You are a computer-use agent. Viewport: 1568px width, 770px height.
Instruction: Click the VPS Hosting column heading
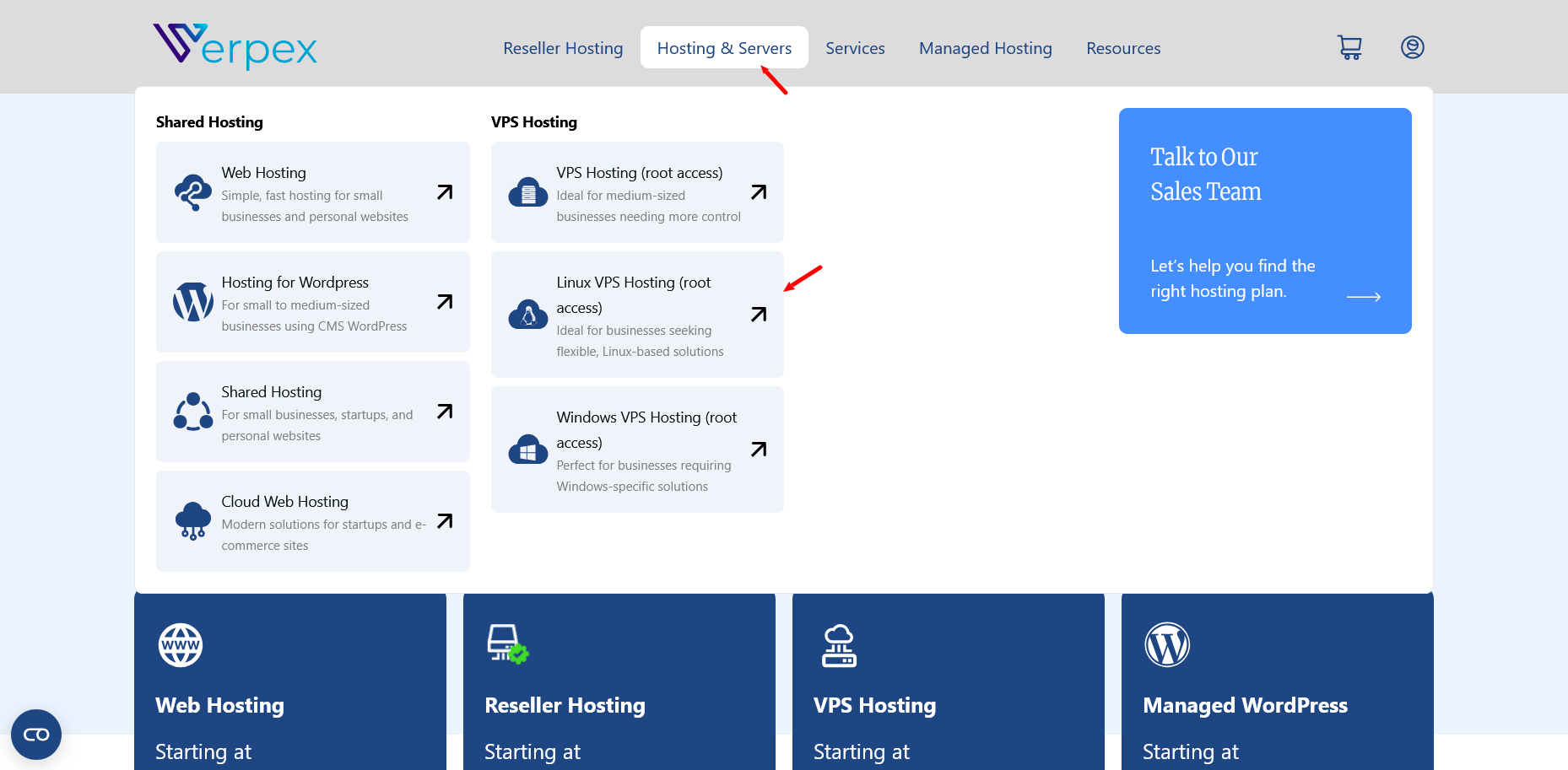(534, 122)
